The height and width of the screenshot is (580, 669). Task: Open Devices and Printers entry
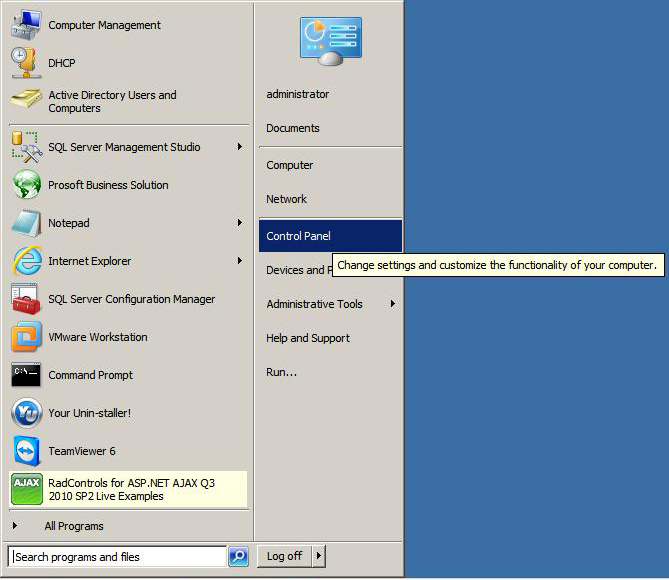pos(299,270)
